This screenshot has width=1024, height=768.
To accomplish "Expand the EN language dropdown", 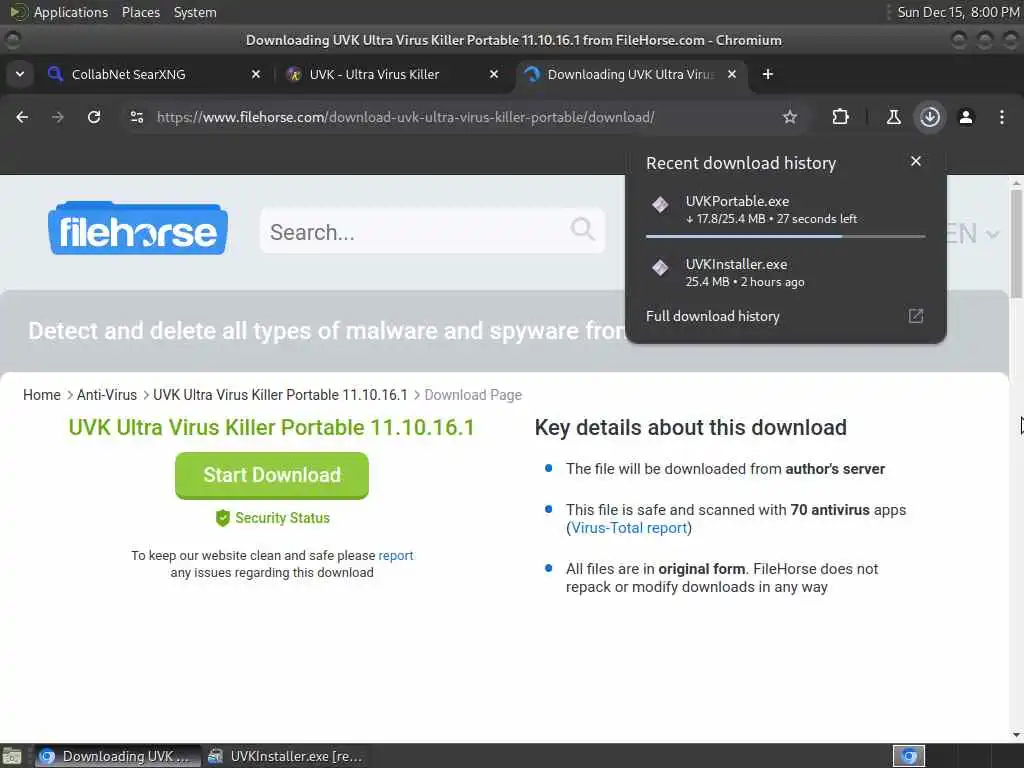I will pyautogui.click(x=973, y=233).
